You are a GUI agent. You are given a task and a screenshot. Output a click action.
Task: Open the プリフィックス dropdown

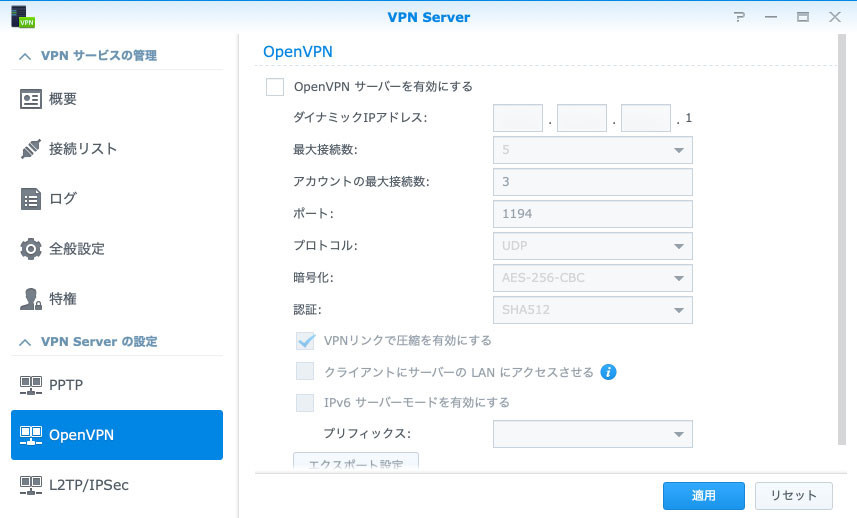pos(592,434)
